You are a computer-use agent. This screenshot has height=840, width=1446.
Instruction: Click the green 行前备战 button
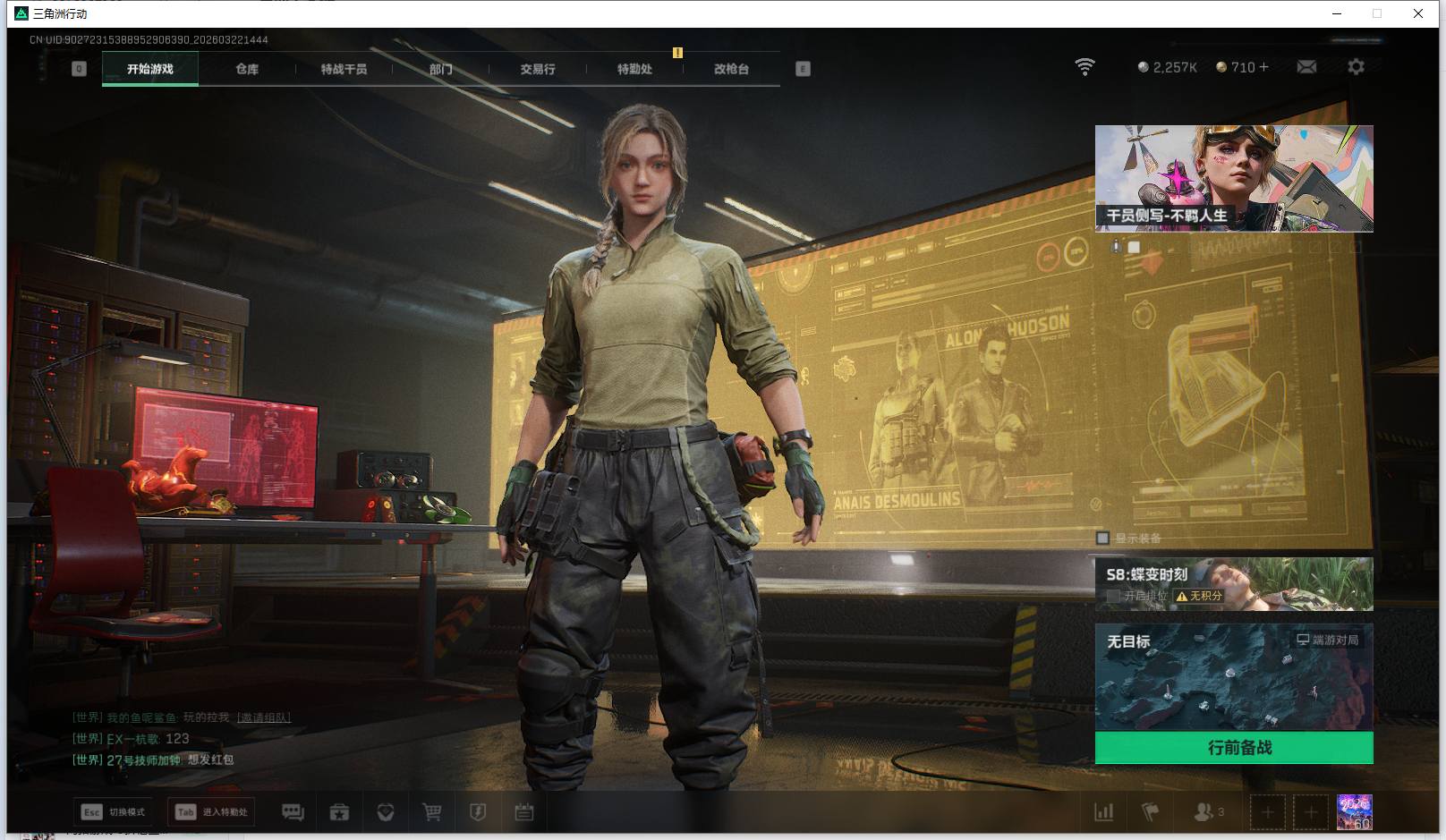tap(1234, 748)
